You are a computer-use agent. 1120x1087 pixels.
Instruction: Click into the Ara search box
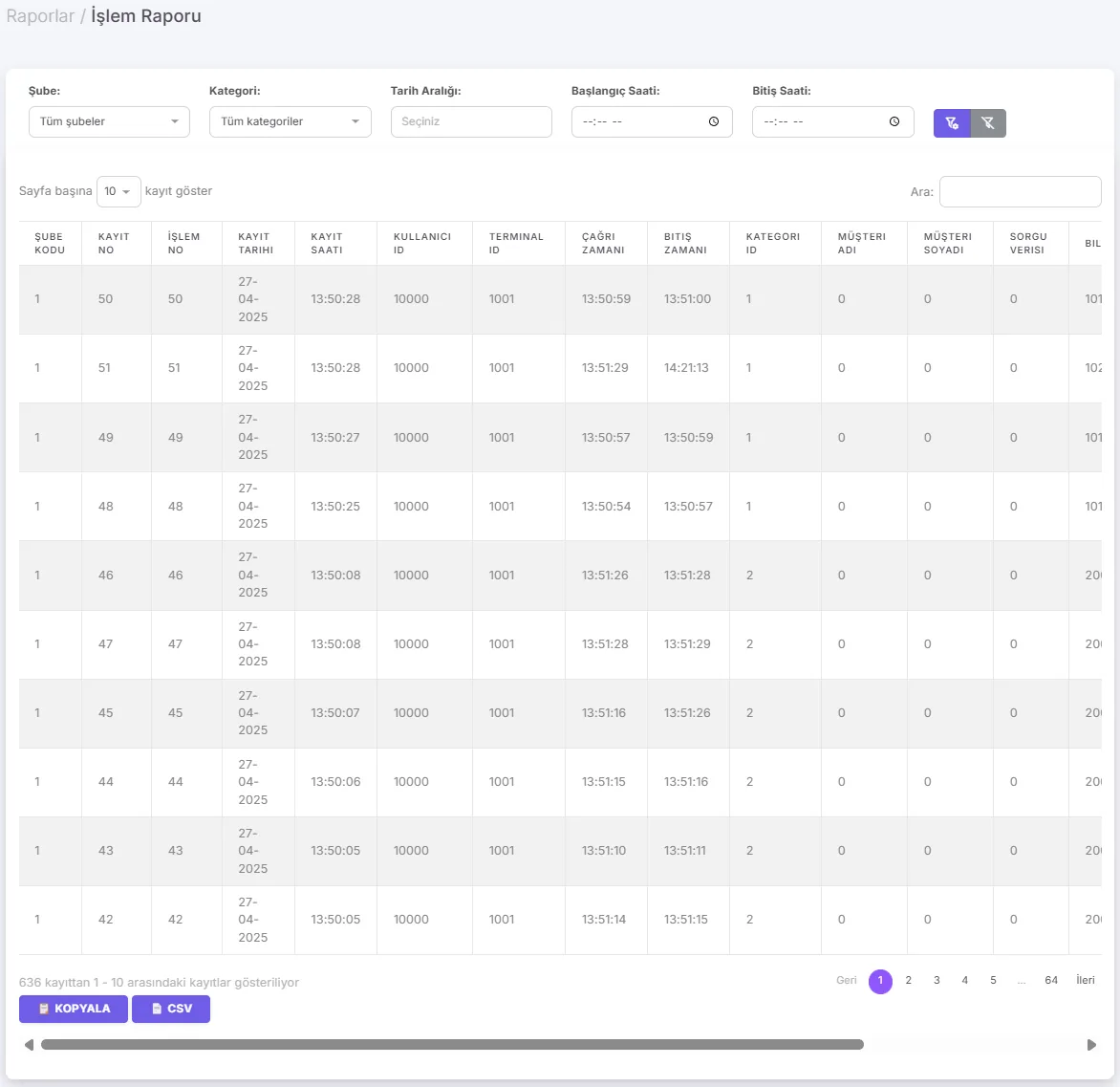tap(1020, 191)
